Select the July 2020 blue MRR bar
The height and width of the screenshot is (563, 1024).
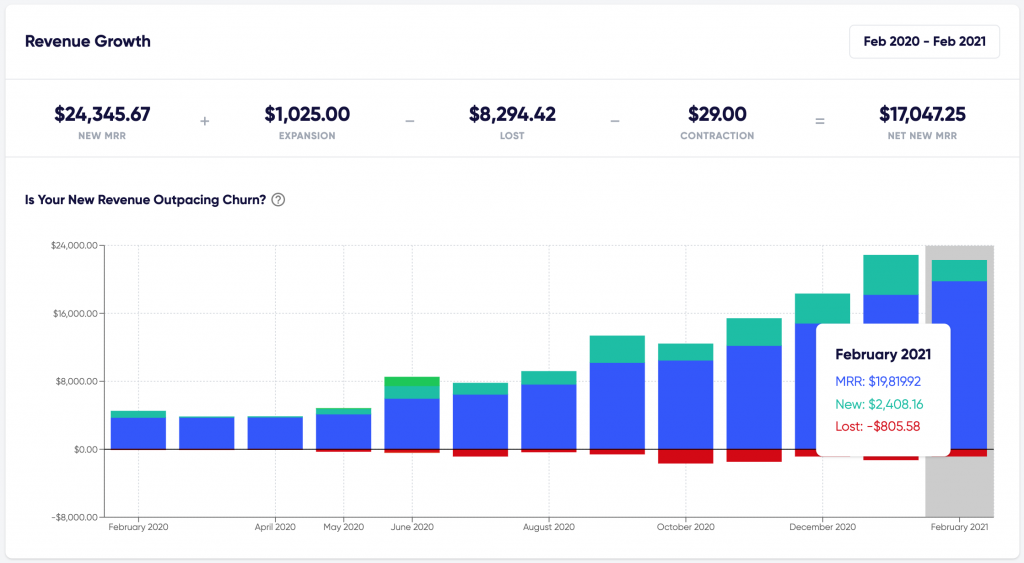[481, 422]
